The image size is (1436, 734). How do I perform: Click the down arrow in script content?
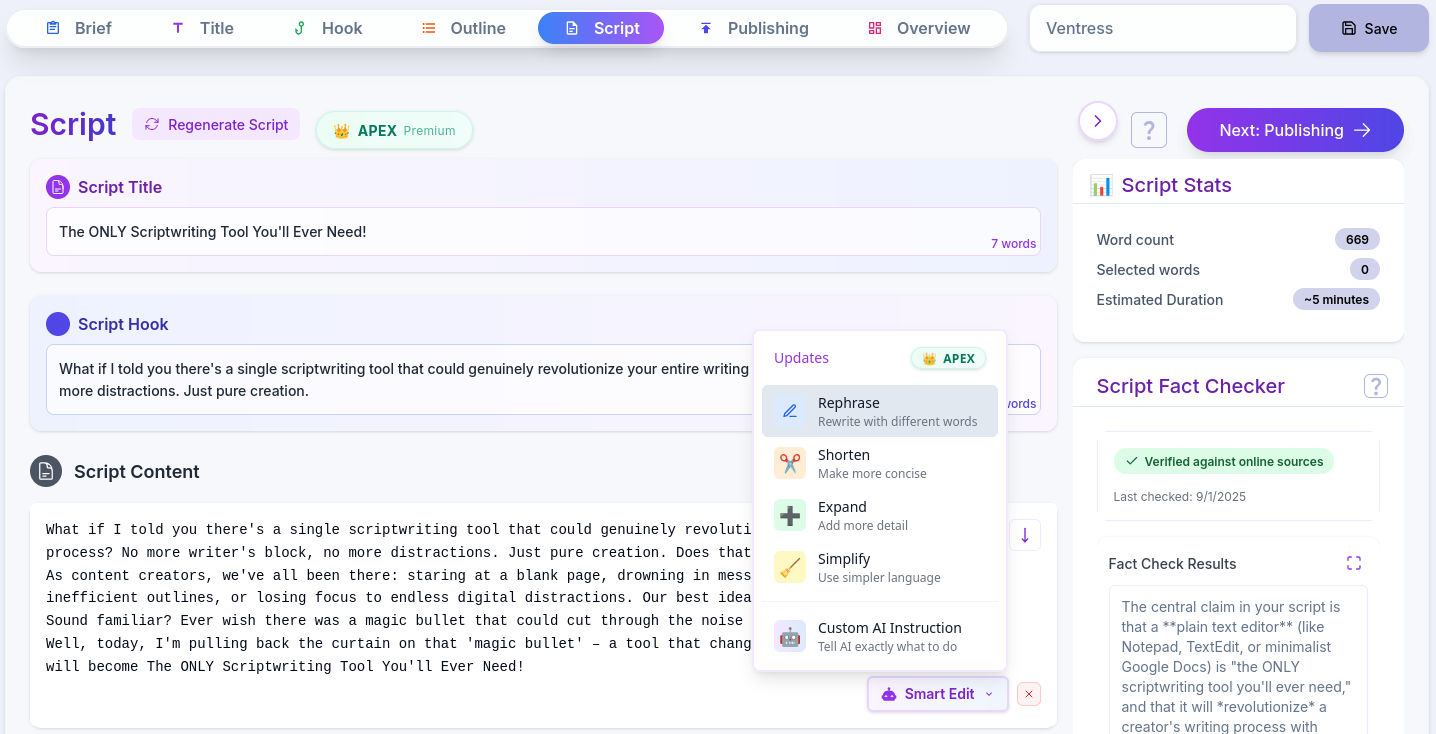1025,535
